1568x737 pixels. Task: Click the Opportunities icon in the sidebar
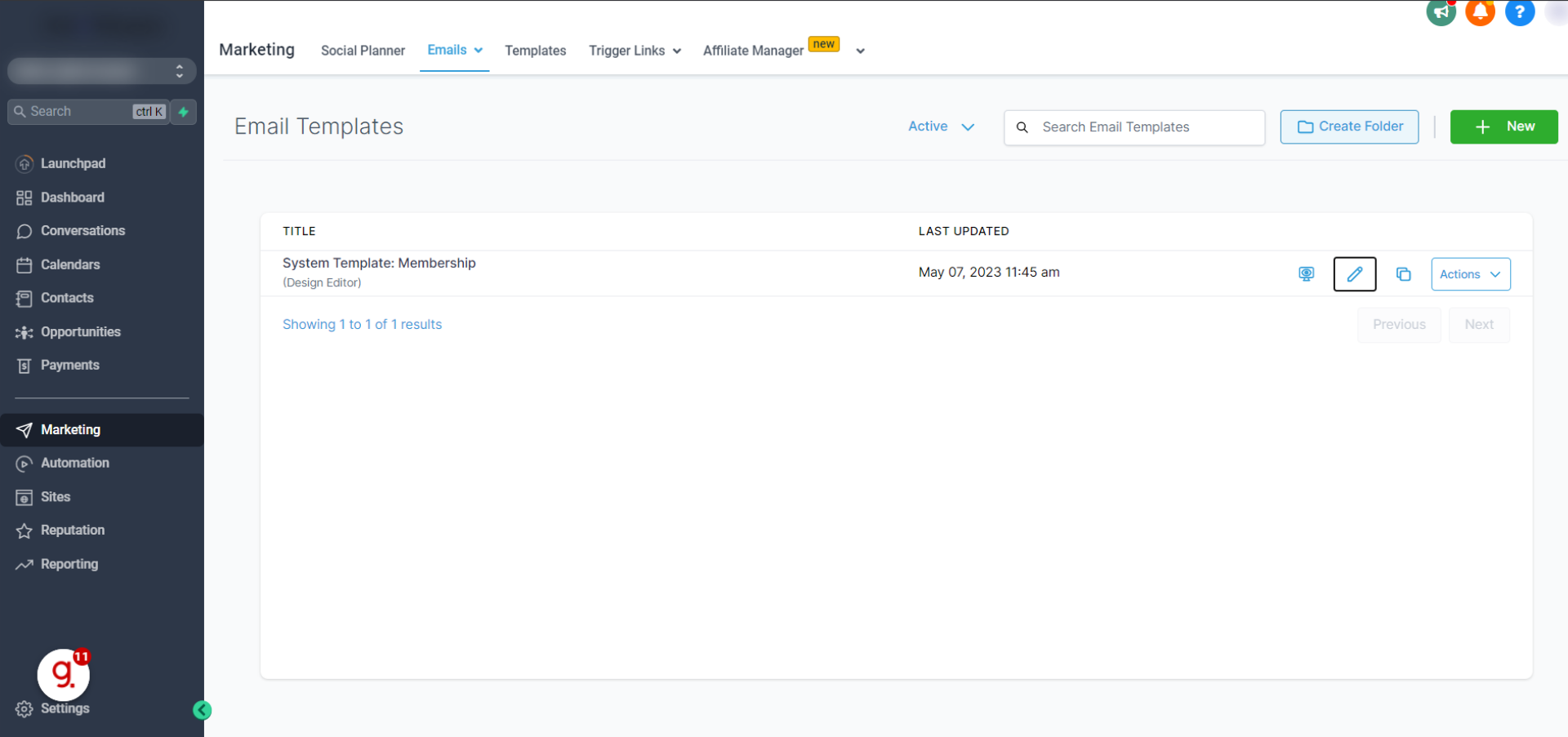[x=24, y=332]
